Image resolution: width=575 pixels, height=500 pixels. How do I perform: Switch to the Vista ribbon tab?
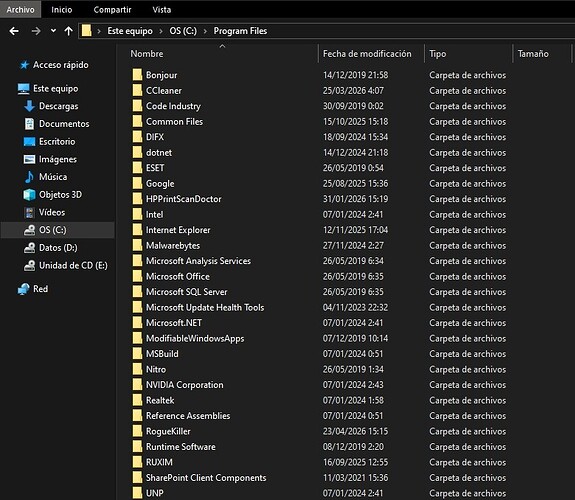(162, 10)
